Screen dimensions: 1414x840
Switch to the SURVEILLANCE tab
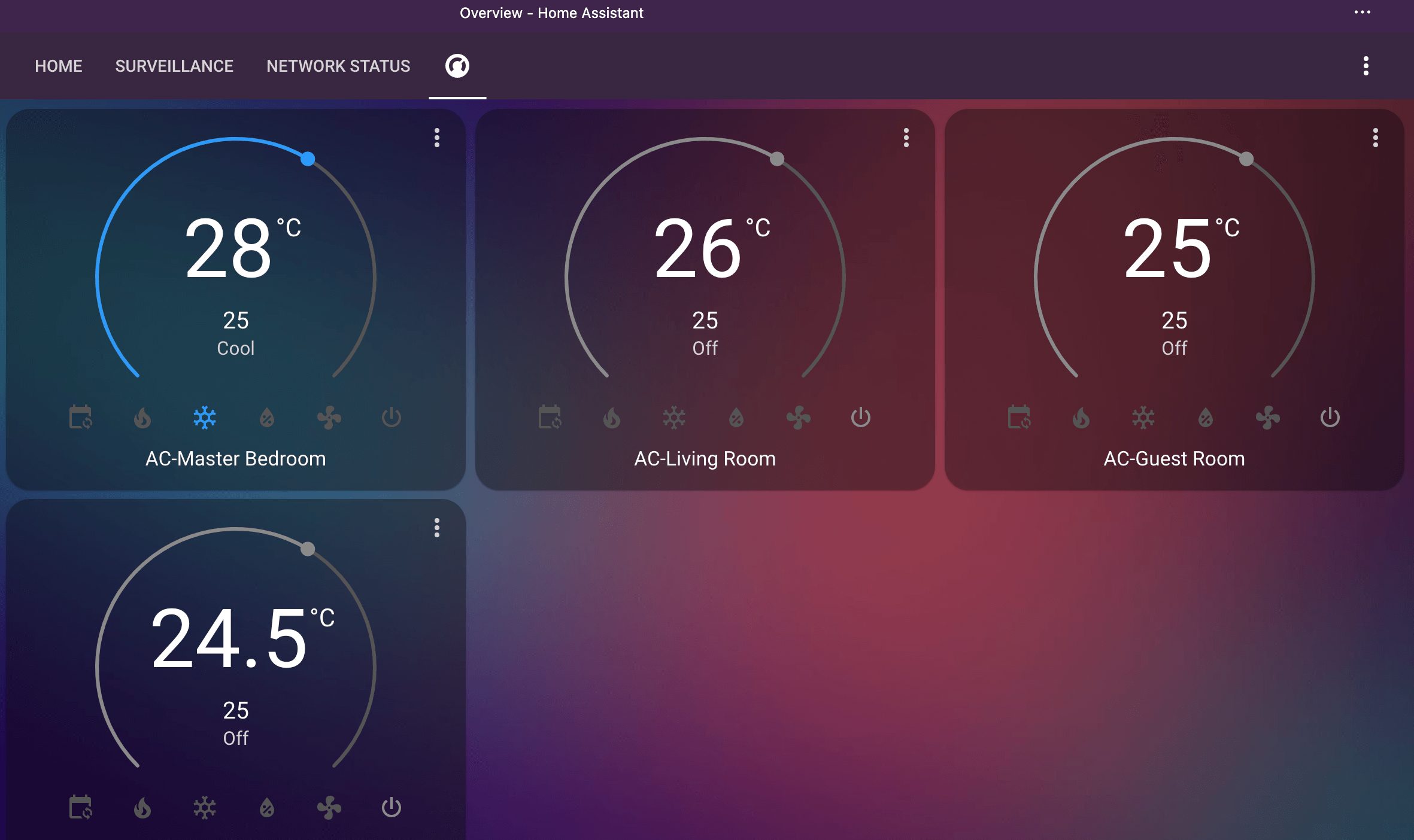click(174, 66)
